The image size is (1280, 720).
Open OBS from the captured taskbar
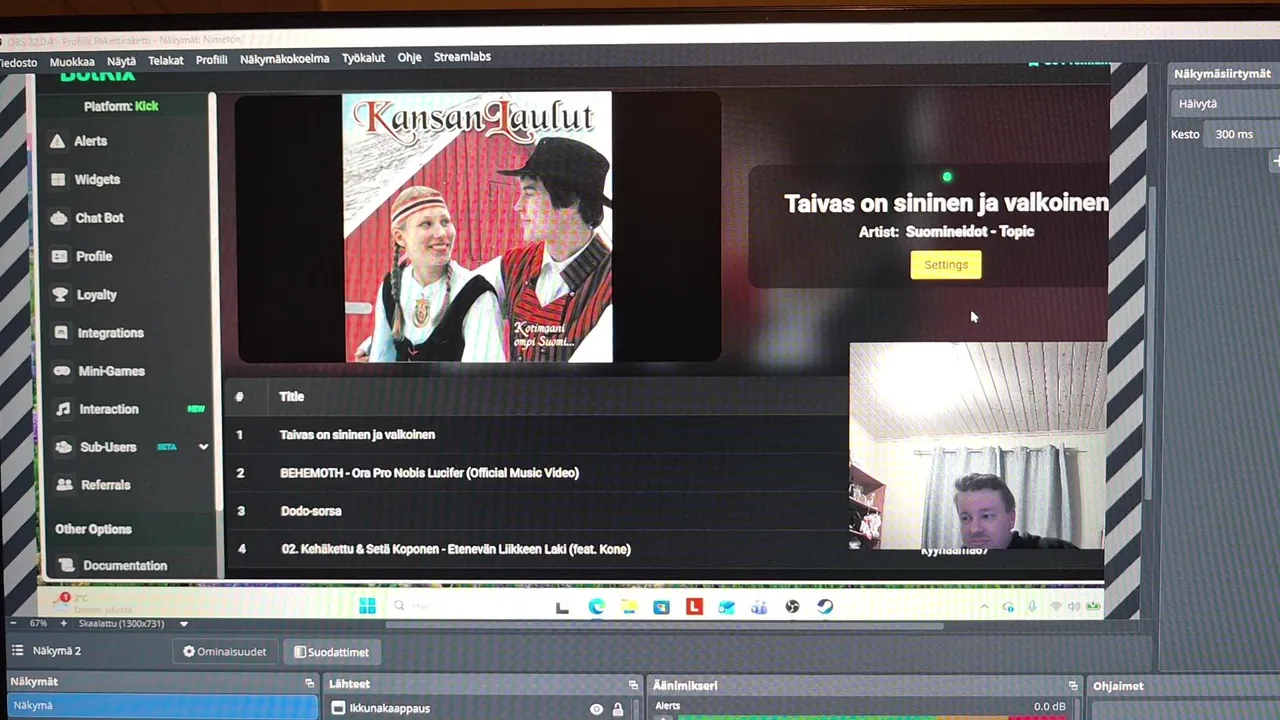coord(792,606)
